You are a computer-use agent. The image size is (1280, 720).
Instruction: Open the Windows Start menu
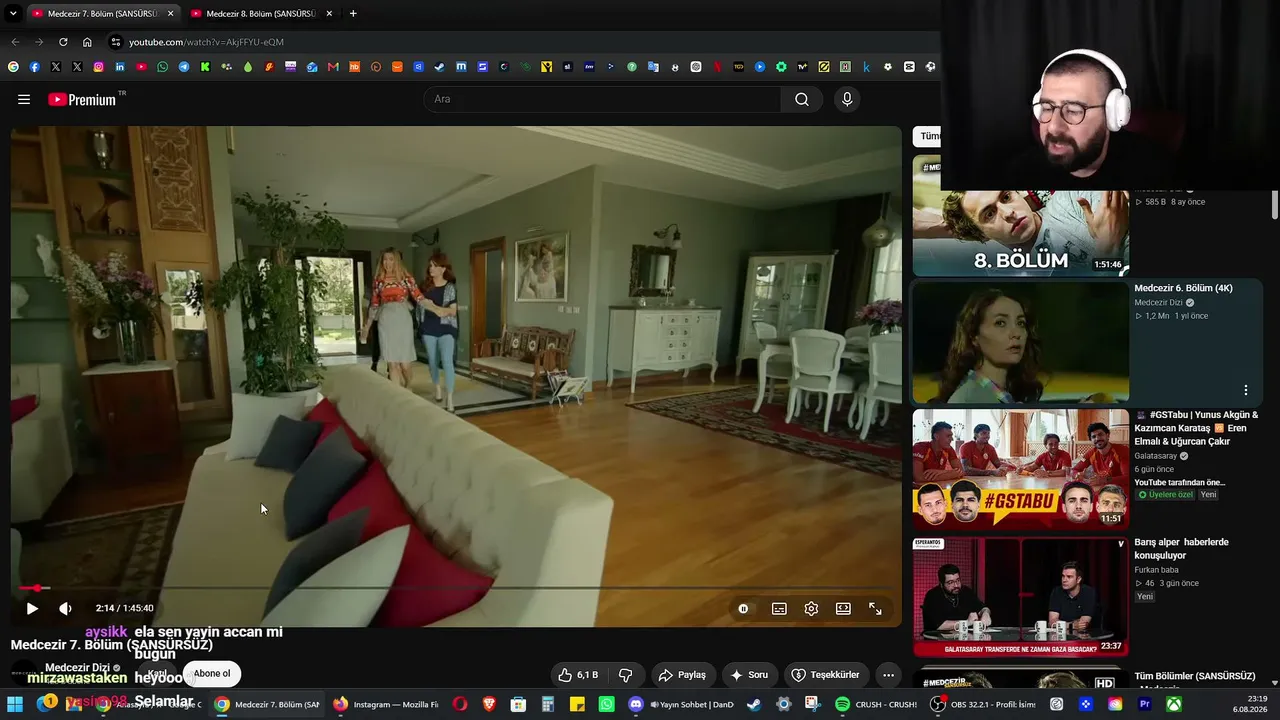pyautogui.click(x=16, y=704)
